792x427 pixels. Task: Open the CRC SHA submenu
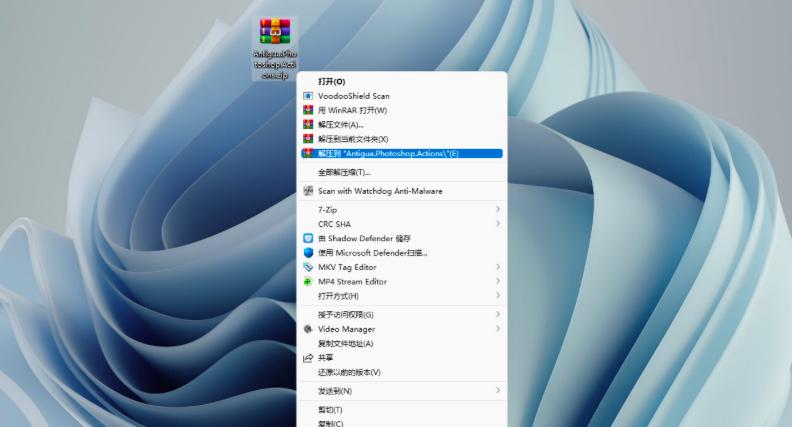(x=402, y=223)
